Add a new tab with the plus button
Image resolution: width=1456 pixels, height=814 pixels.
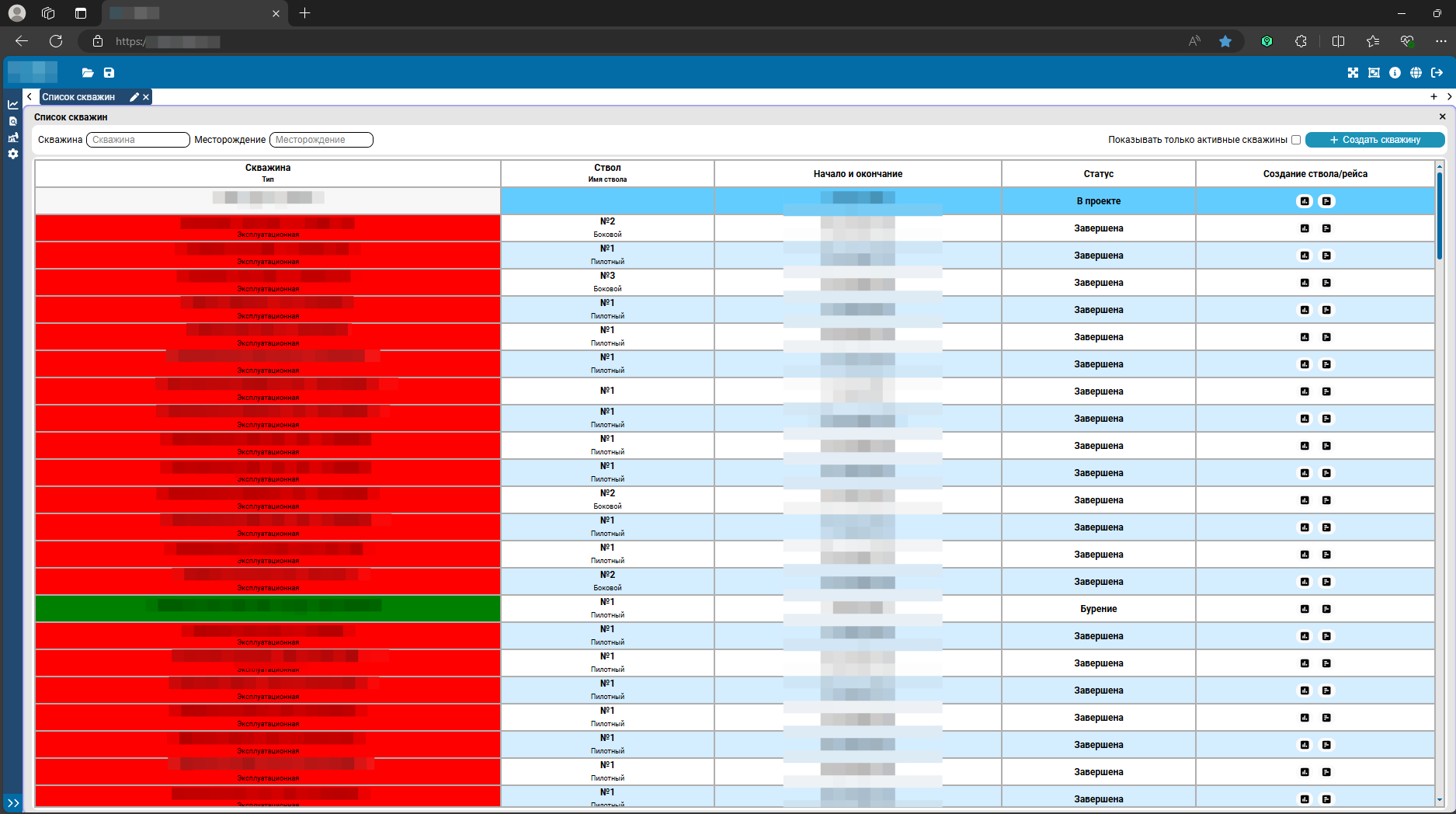point(1433,97)
